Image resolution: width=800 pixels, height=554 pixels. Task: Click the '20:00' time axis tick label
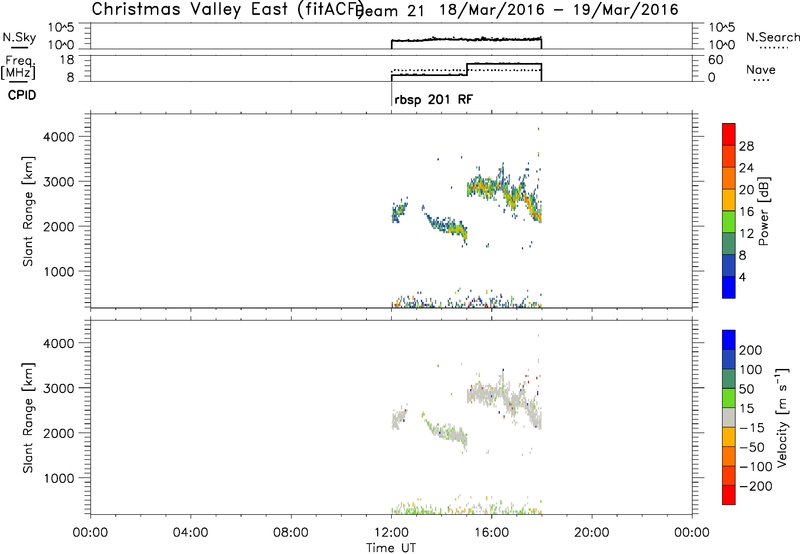coord(592,533)
